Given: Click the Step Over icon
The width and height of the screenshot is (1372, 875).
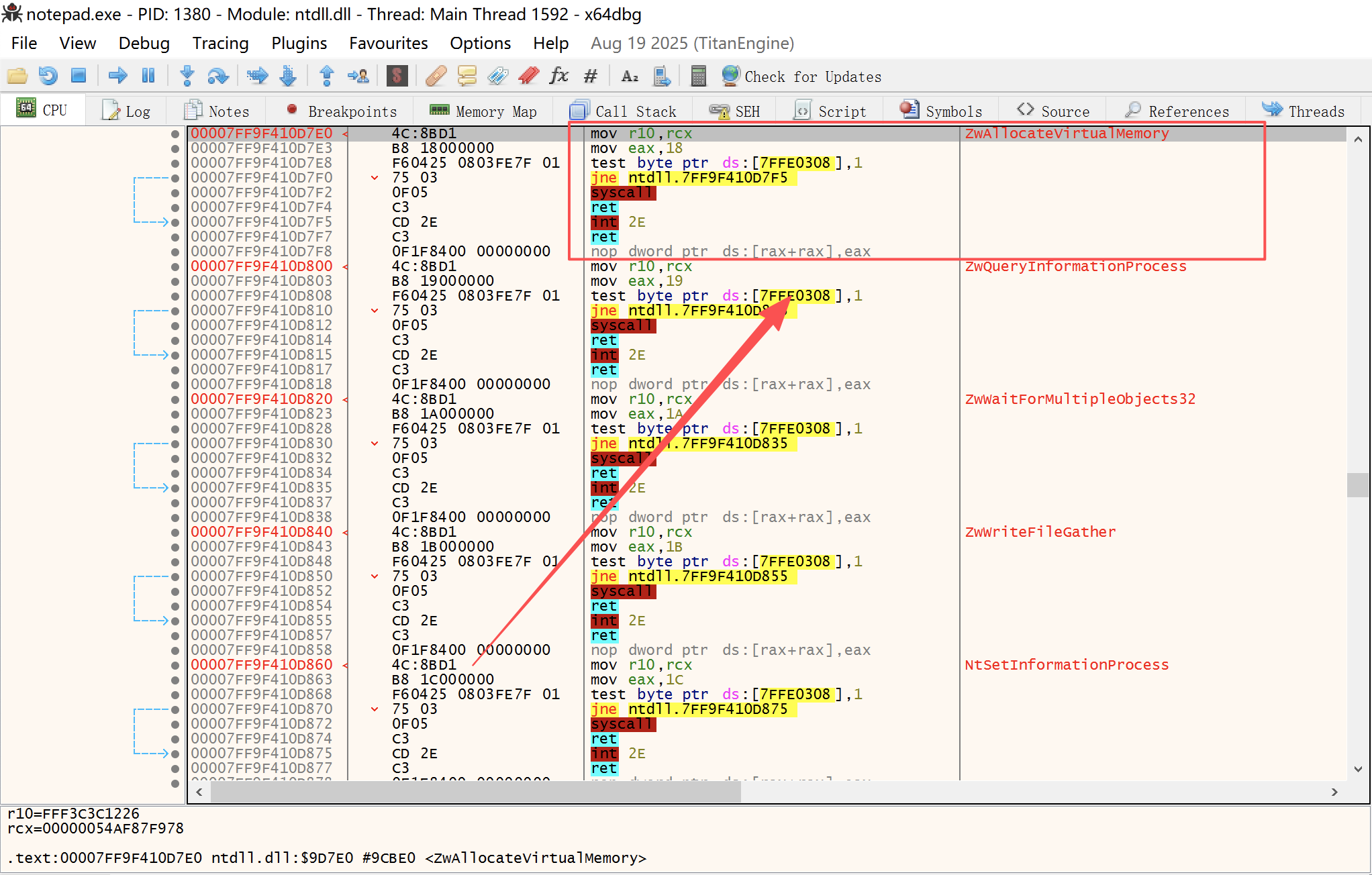Looking at the screenshot, I should (x=218, y=76).
